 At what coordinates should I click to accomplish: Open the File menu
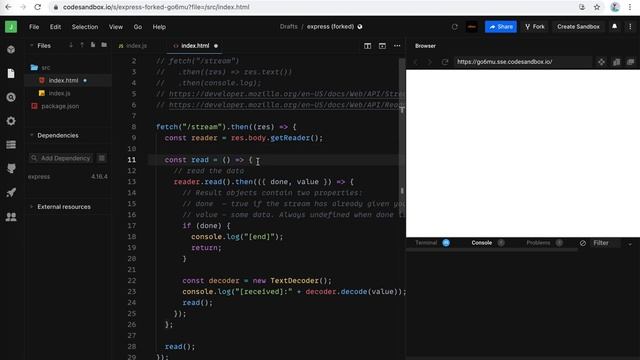click(34, 27)
